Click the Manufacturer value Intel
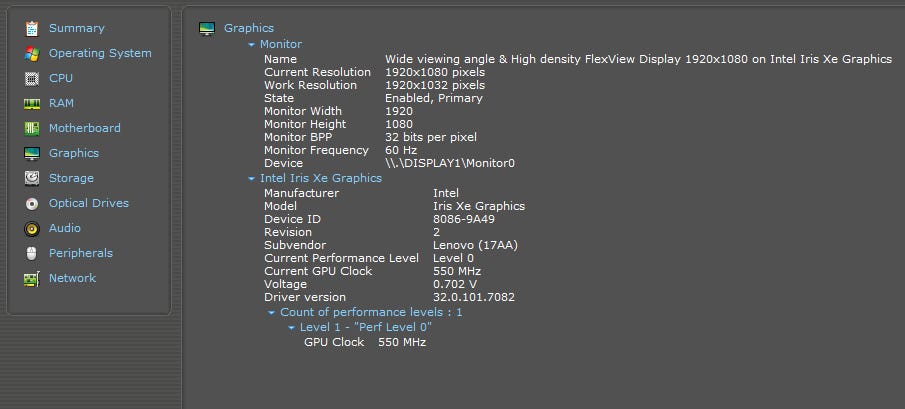 (446, 193)
